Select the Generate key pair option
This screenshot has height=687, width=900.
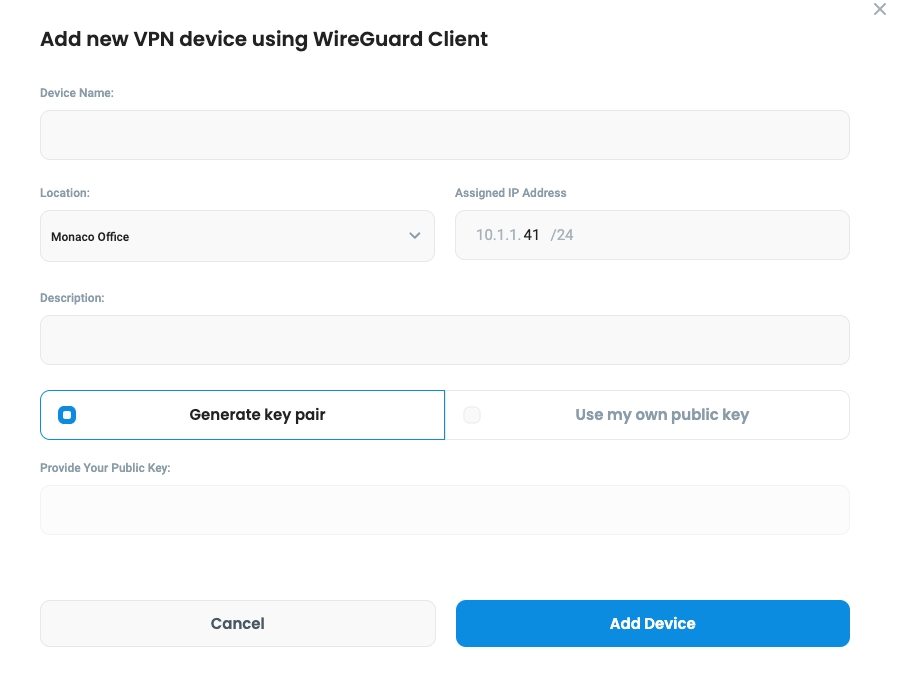257,415
